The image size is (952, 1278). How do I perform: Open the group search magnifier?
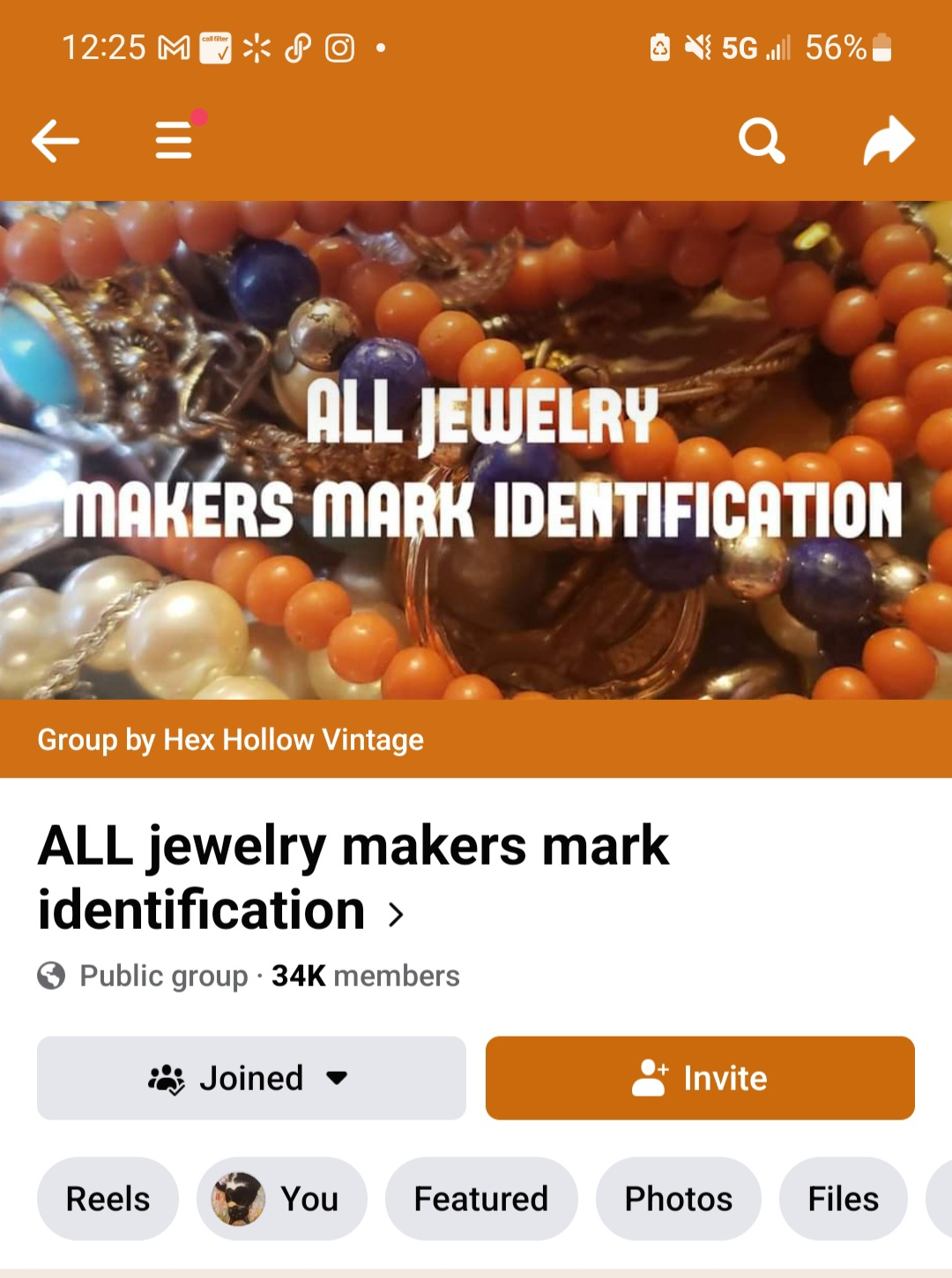click(x=762, y=141)
